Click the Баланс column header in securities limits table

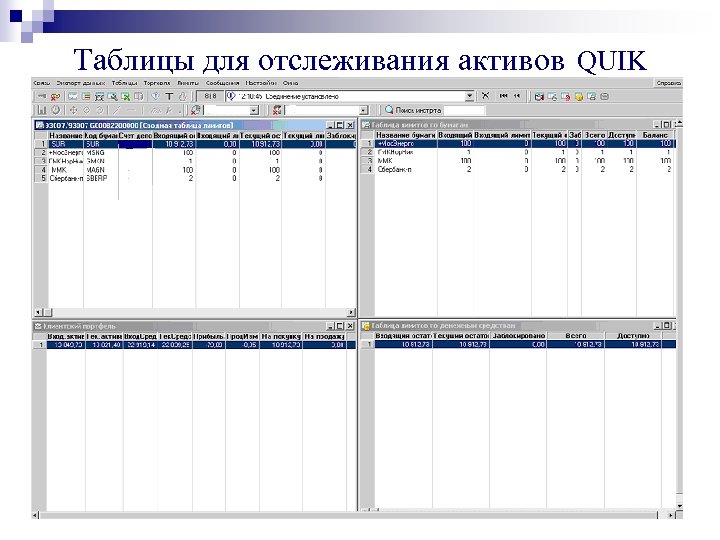[x=656, y=135]
